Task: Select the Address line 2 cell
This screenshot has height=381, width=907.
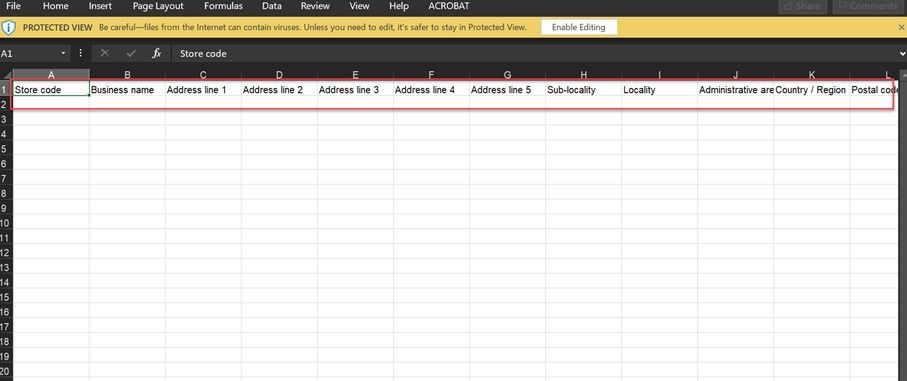Action: point(279,90)
